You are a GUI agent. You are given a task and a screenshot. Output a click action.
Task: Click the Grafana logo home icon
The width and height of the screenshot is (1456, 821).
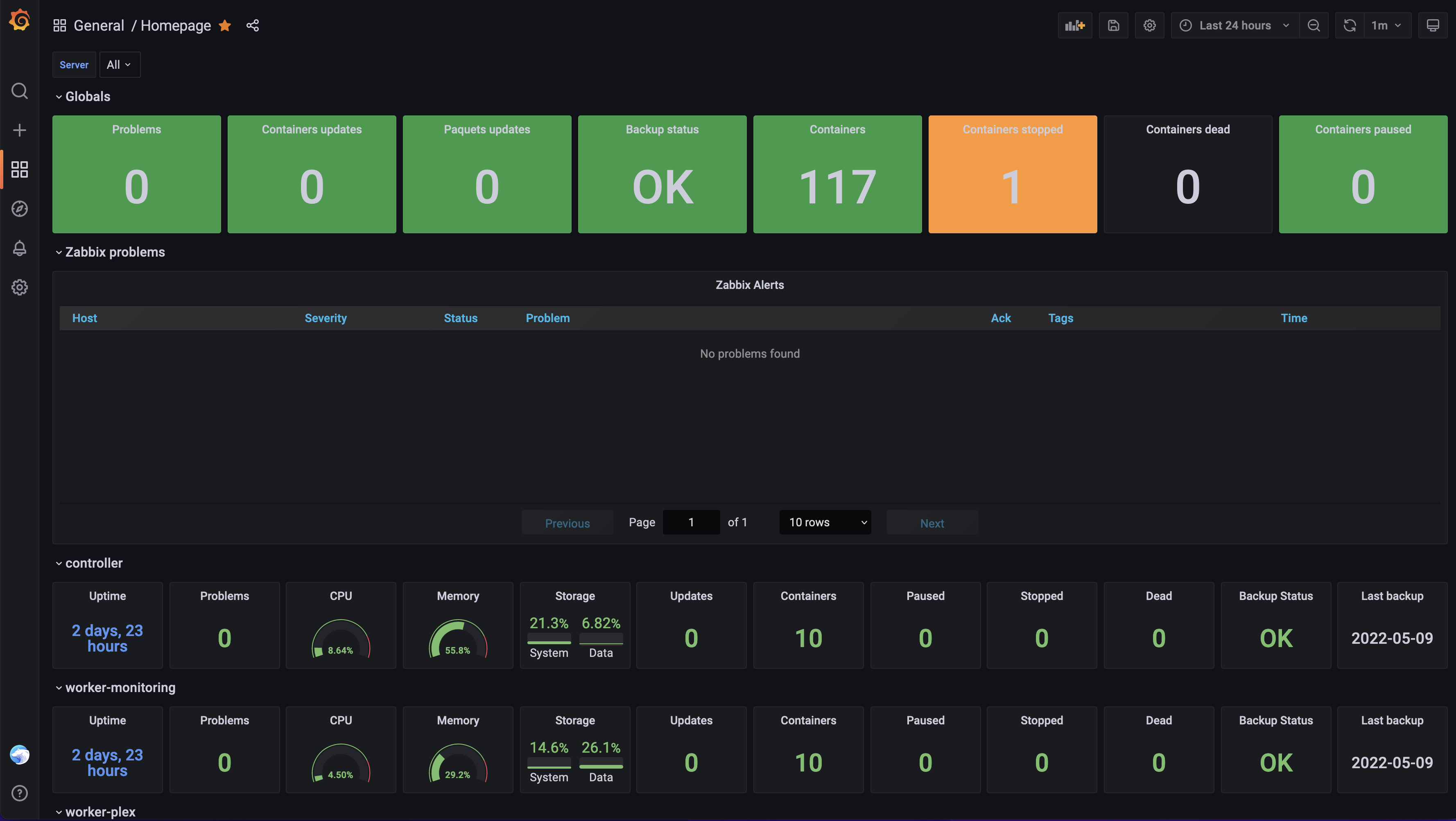pyautogui.click(x=20, y=20)
